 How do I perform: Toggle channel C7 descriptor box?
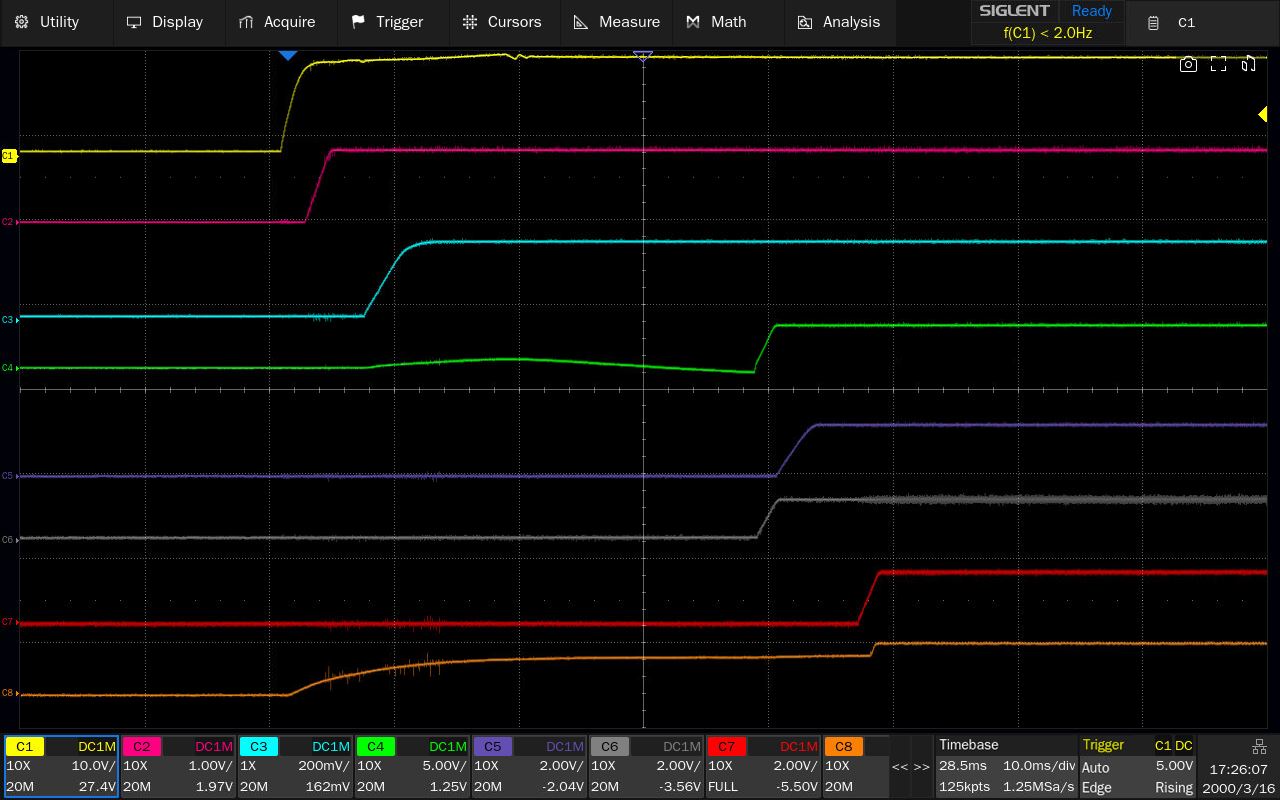763,766
